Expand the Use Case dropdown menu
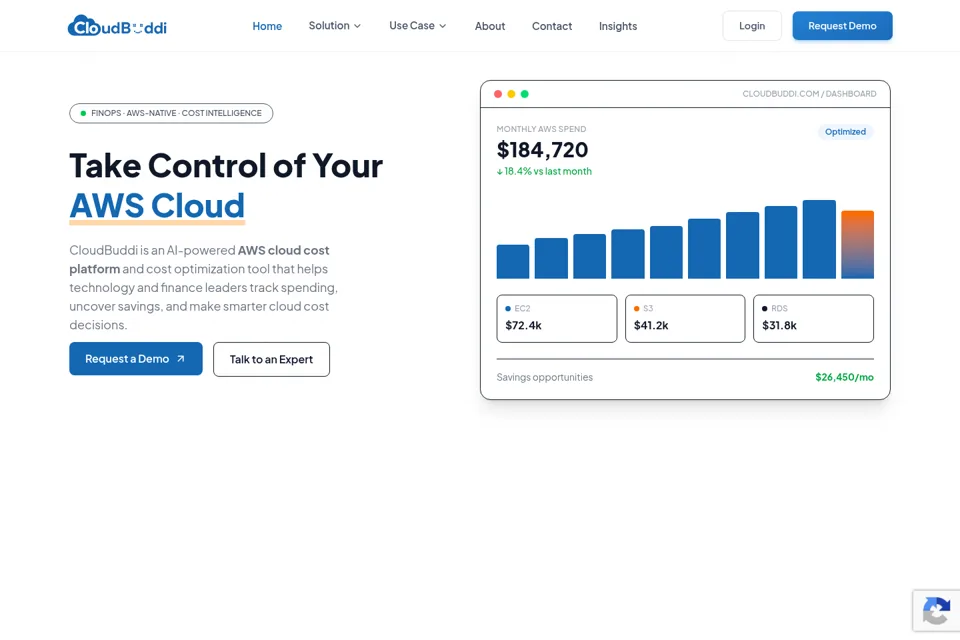Screen dimensions: 960x640 coord(418,26)
